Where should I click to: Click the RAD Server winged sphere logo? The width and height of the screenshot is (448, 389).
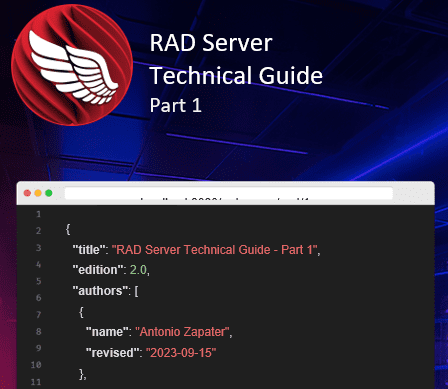tap(72, 65)
